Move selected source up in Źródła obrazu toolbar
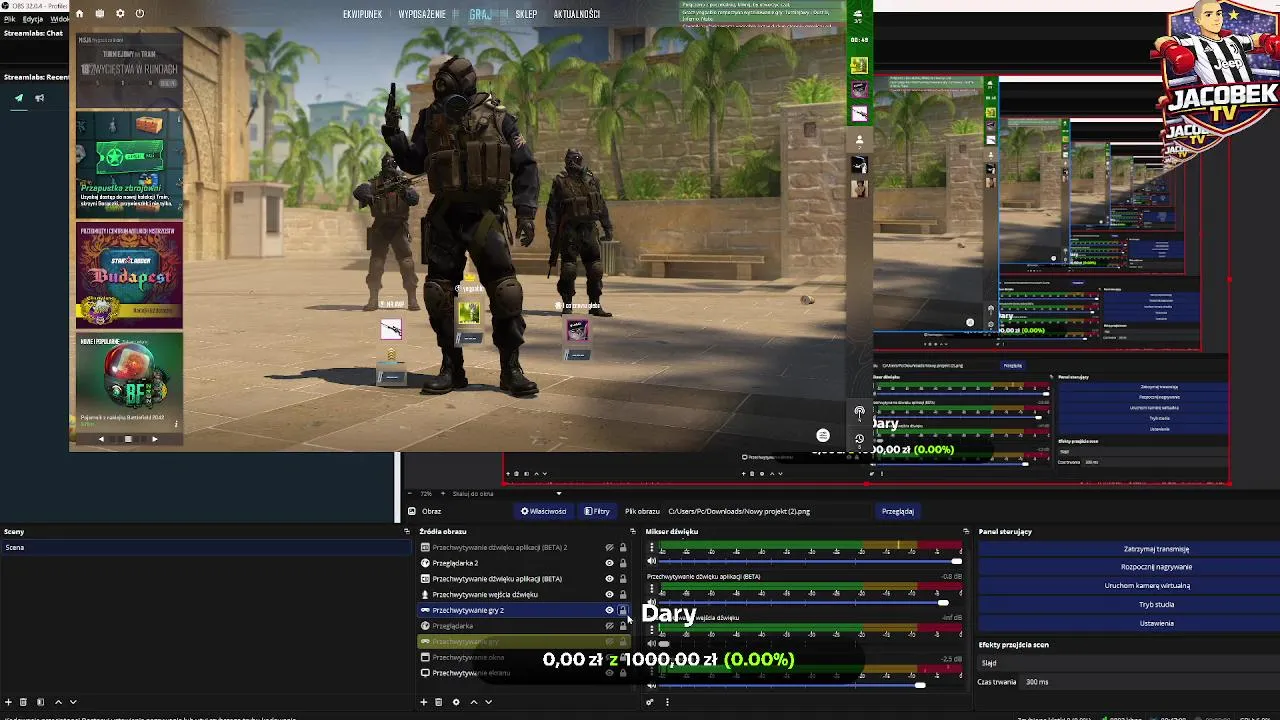Viewport: 1280px width, 720px height. 474,702
